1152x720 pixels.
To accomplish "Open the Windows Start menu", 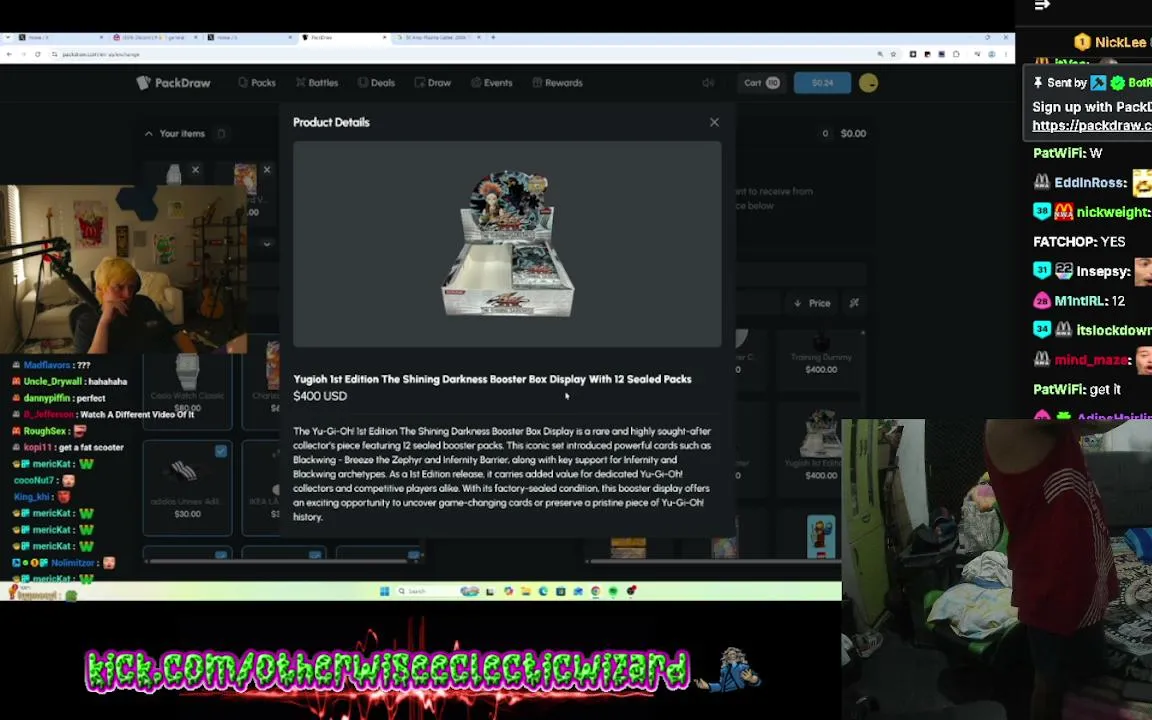I will click(x=384, y=591).
